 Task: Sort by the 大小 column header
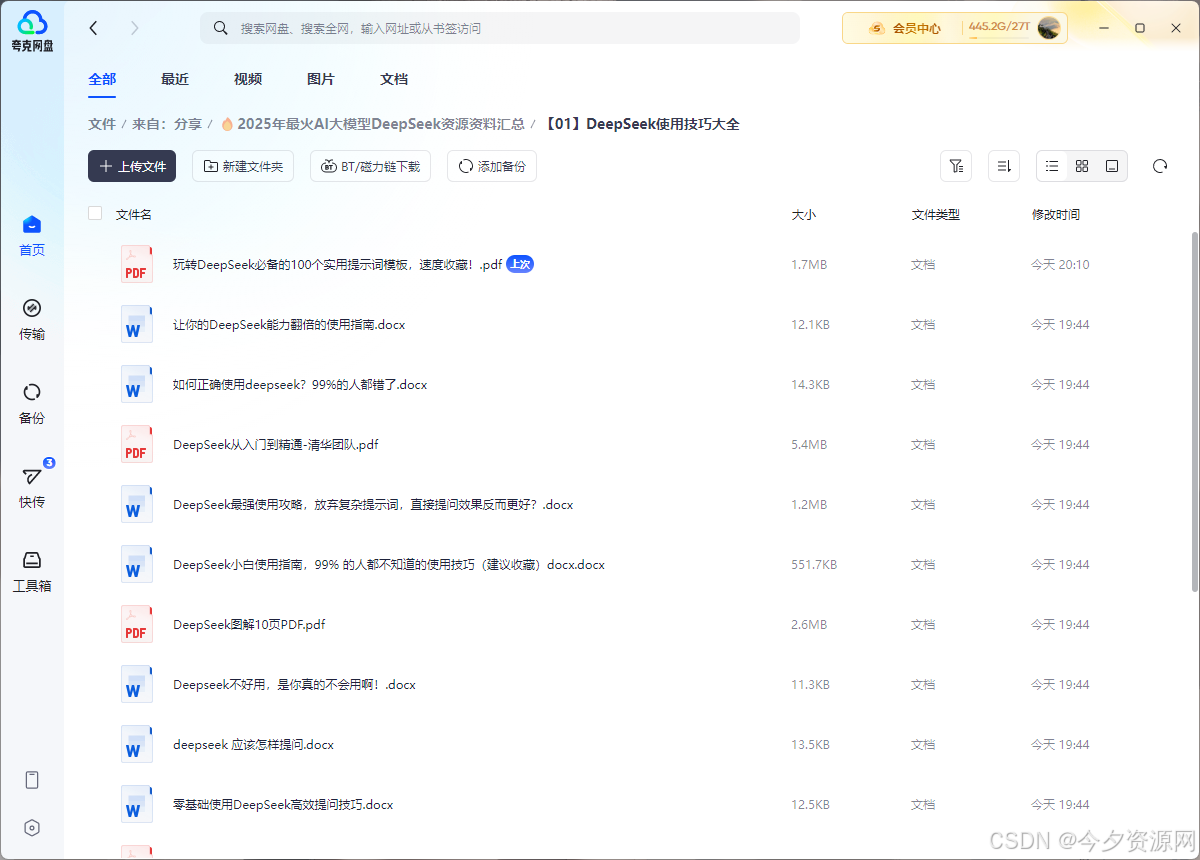803,214
